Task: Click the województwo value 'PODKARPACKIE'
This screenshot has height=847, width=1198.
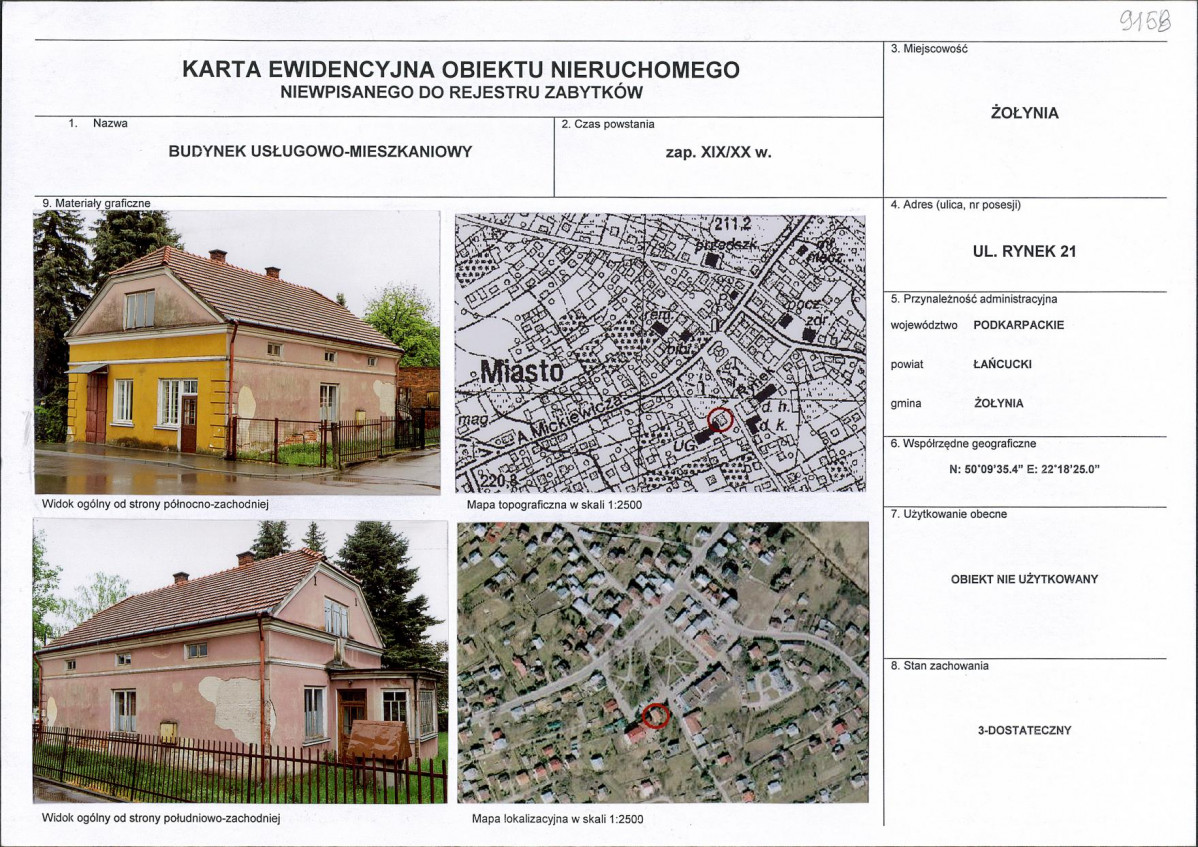Action: [x=1018, y=325]
